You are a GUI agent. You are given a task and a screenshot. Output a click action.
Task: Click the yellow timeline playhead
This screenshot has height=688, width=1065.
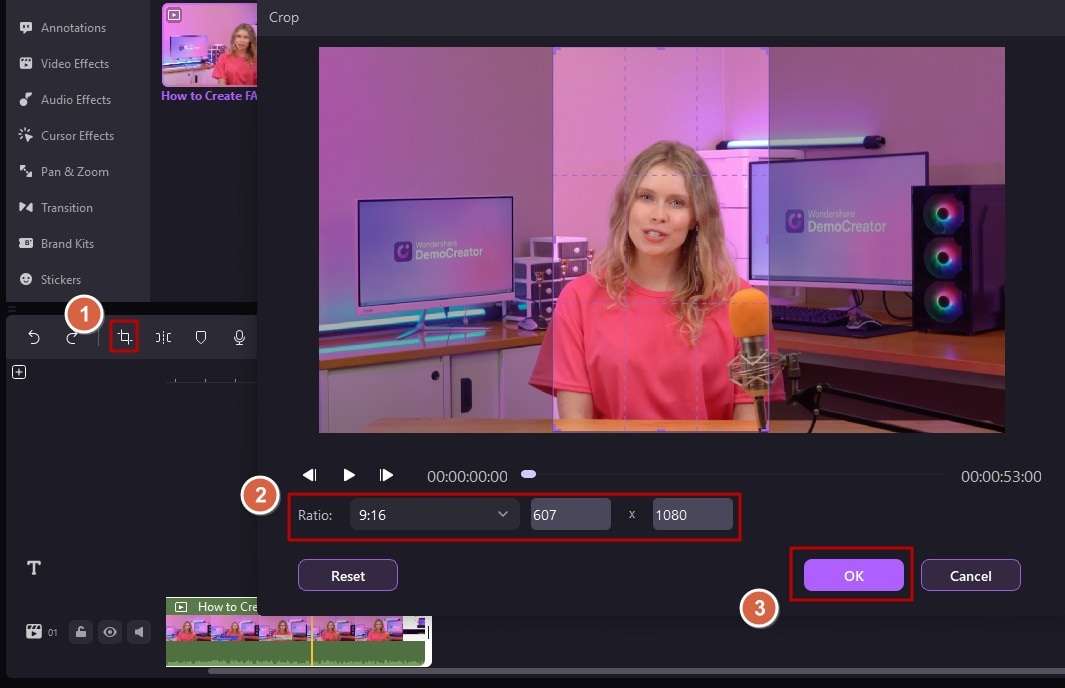pos(312,640)
